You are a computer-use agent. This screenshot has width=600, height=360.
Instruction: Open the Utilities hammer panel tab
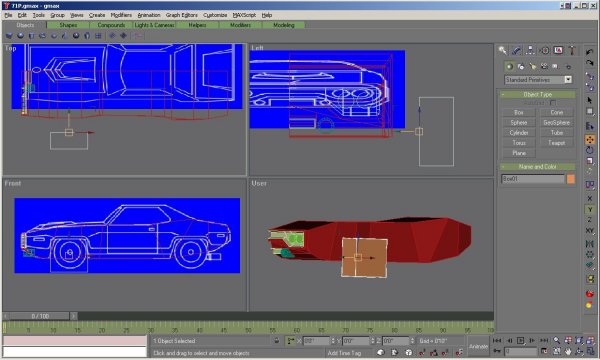pyautogui.click(x=572, y=50)
